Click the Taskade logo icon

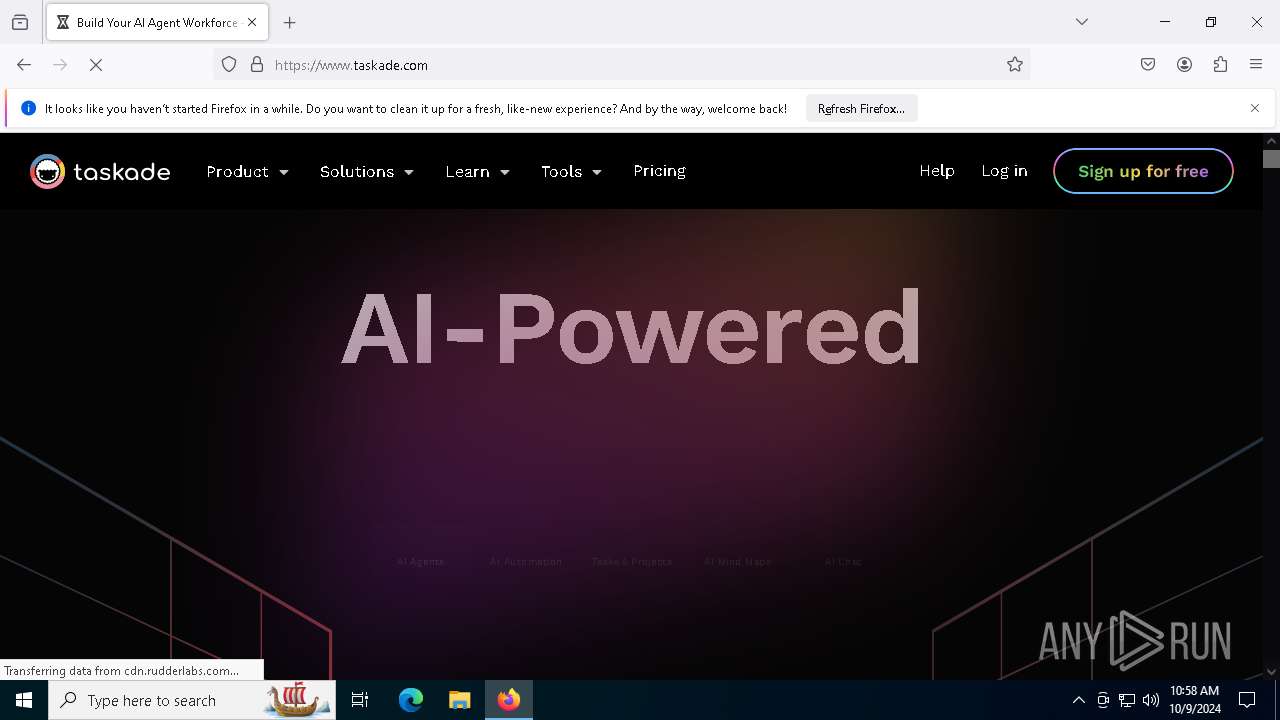[x=47, y=172]
